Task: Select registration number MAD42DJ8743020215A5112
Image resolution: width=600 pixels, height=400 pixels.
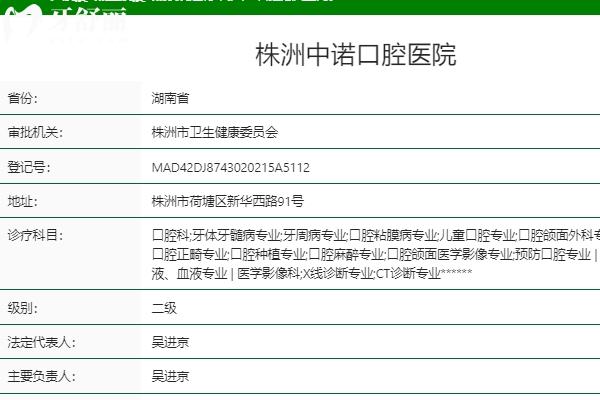Action: 231,168
